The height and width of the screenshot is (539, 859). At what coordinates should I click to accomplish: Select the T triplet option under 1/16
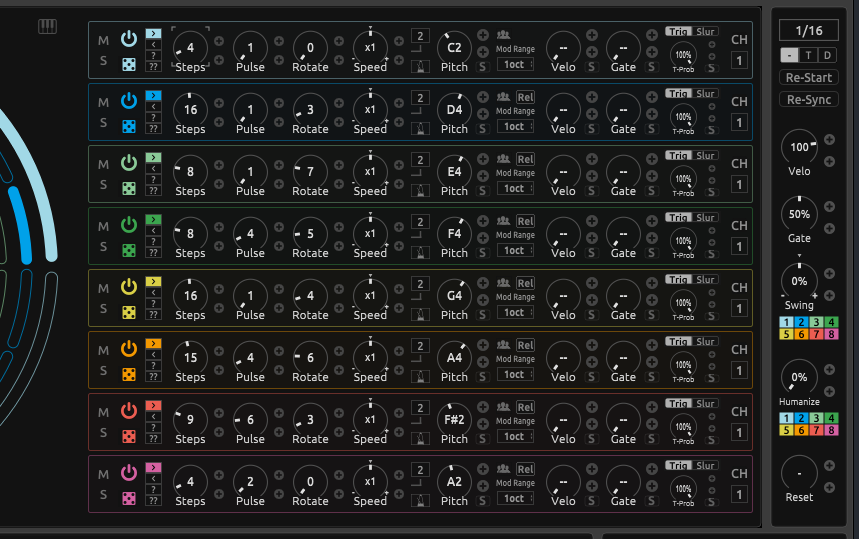click(808, 55)
